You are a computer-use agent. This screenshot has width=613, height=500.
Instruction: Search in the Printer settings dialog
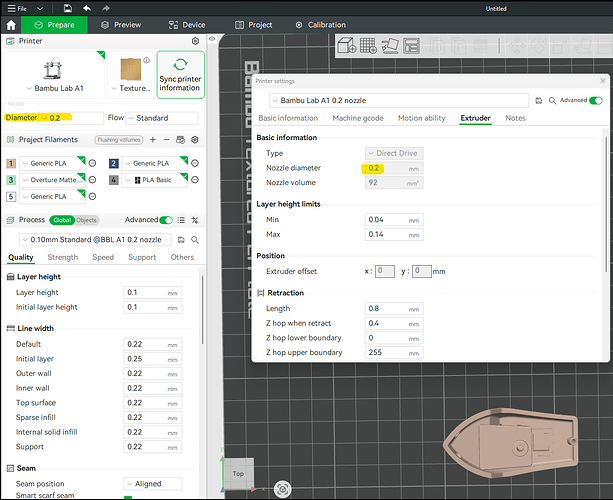coord(552,100)
